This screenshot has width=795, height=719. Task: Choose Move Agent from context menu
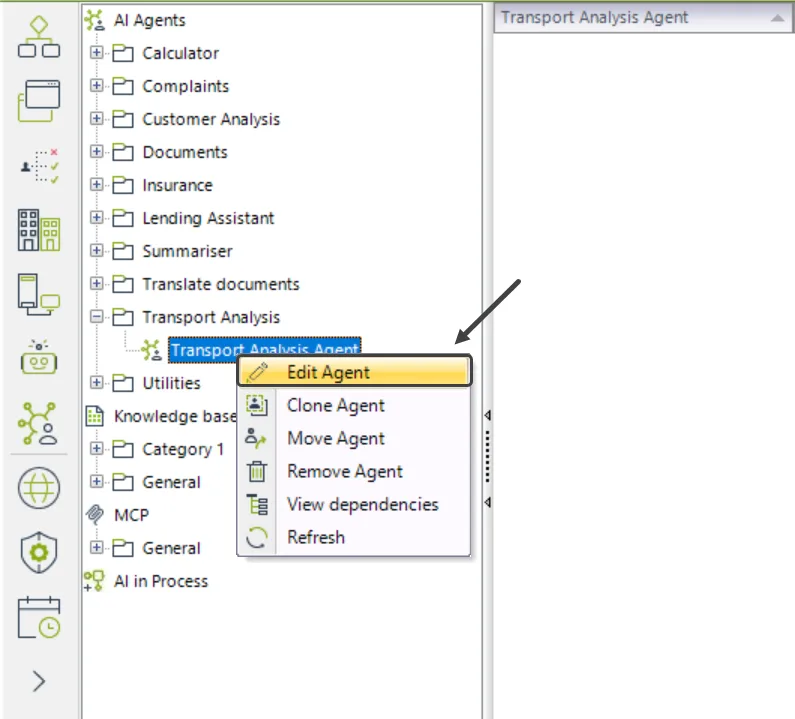click(355, 438)
